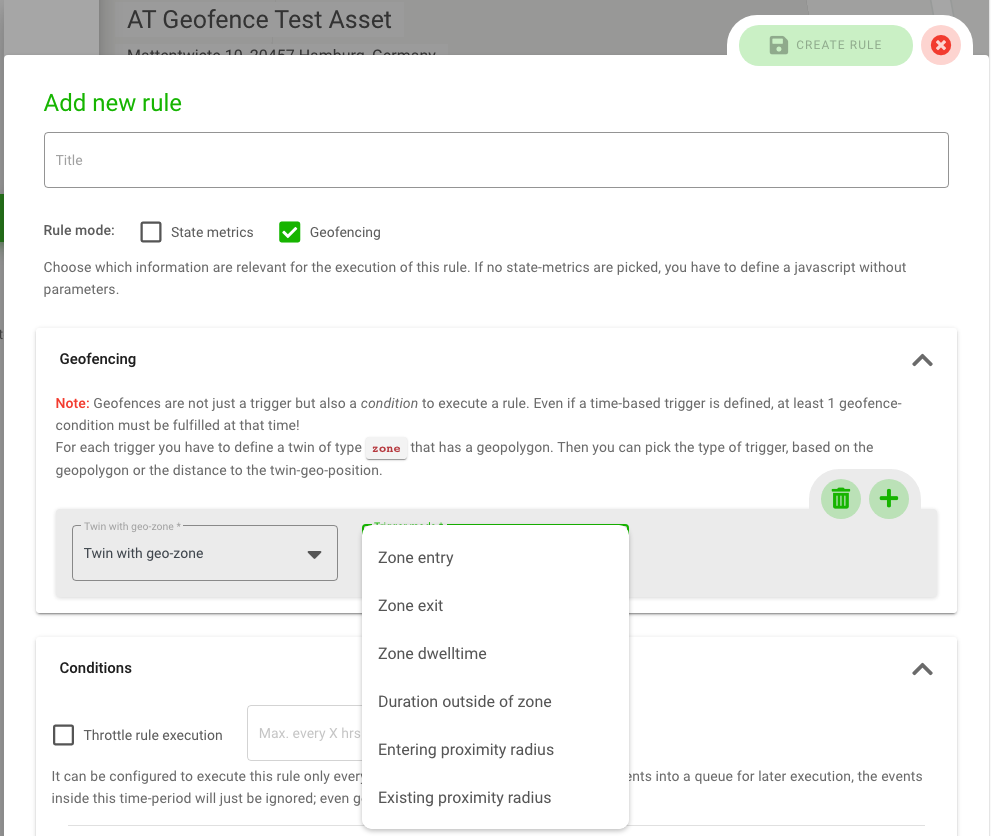Click the Max. every X hrs field
Viewport: 991px width, 836px height.
click(x=305, y=733)
